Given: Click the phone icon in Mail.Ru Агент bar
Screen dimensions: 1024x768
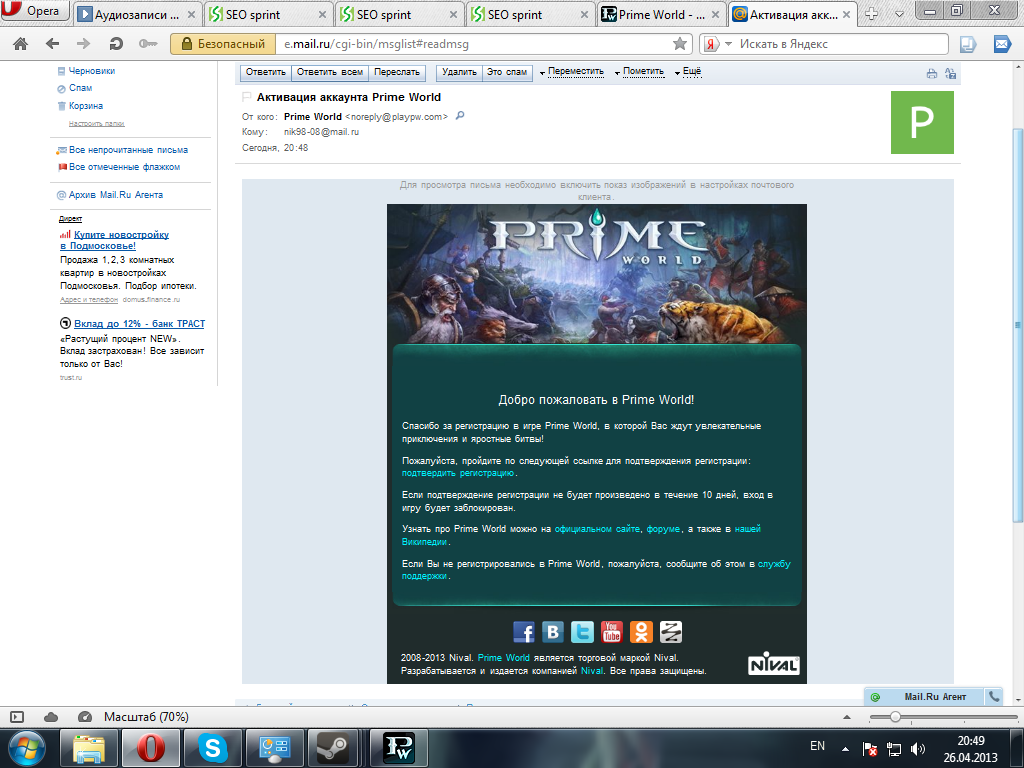Looking at the screenshot, I should point(993,697).
